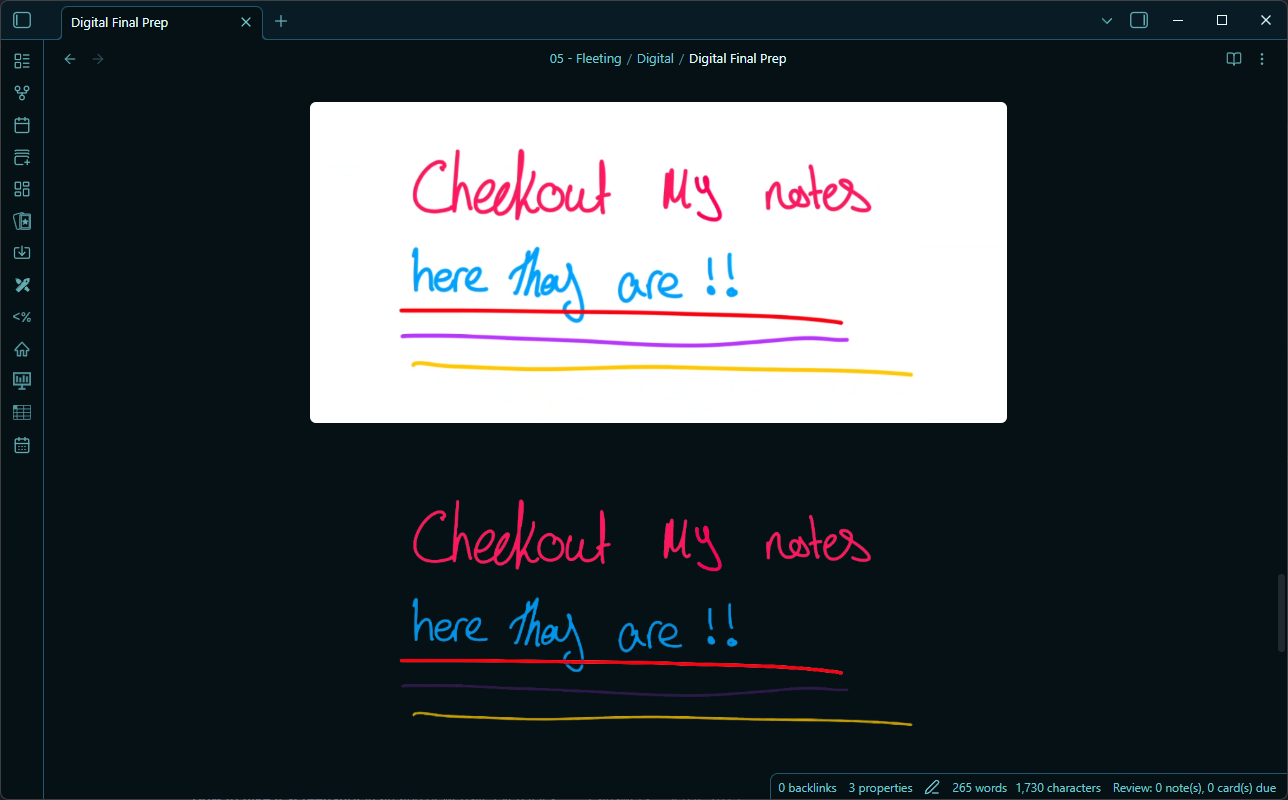Click '1,730 characters' count in status bar
Viewport: 1288px width, 800px height.
pos(1058,788)
